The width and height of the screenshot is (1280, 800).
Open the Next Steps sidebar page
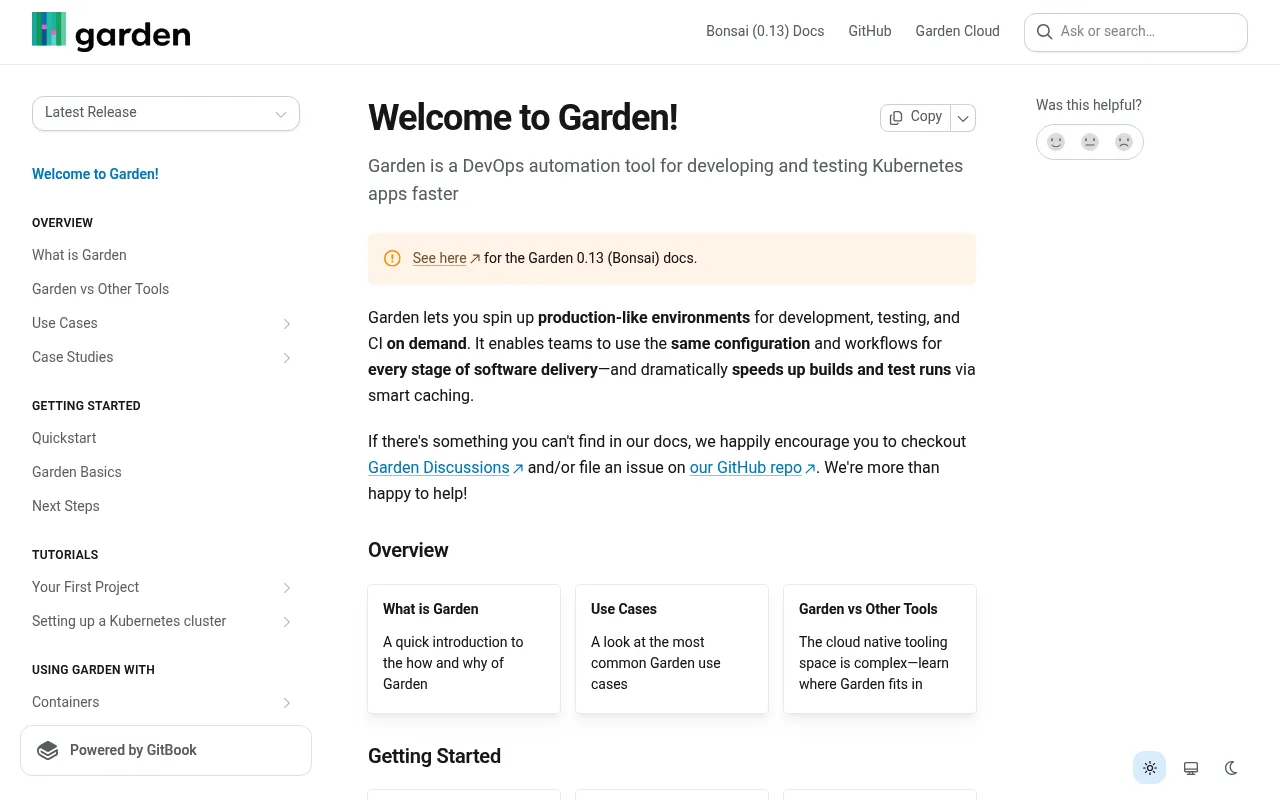[x=66, y=506]
